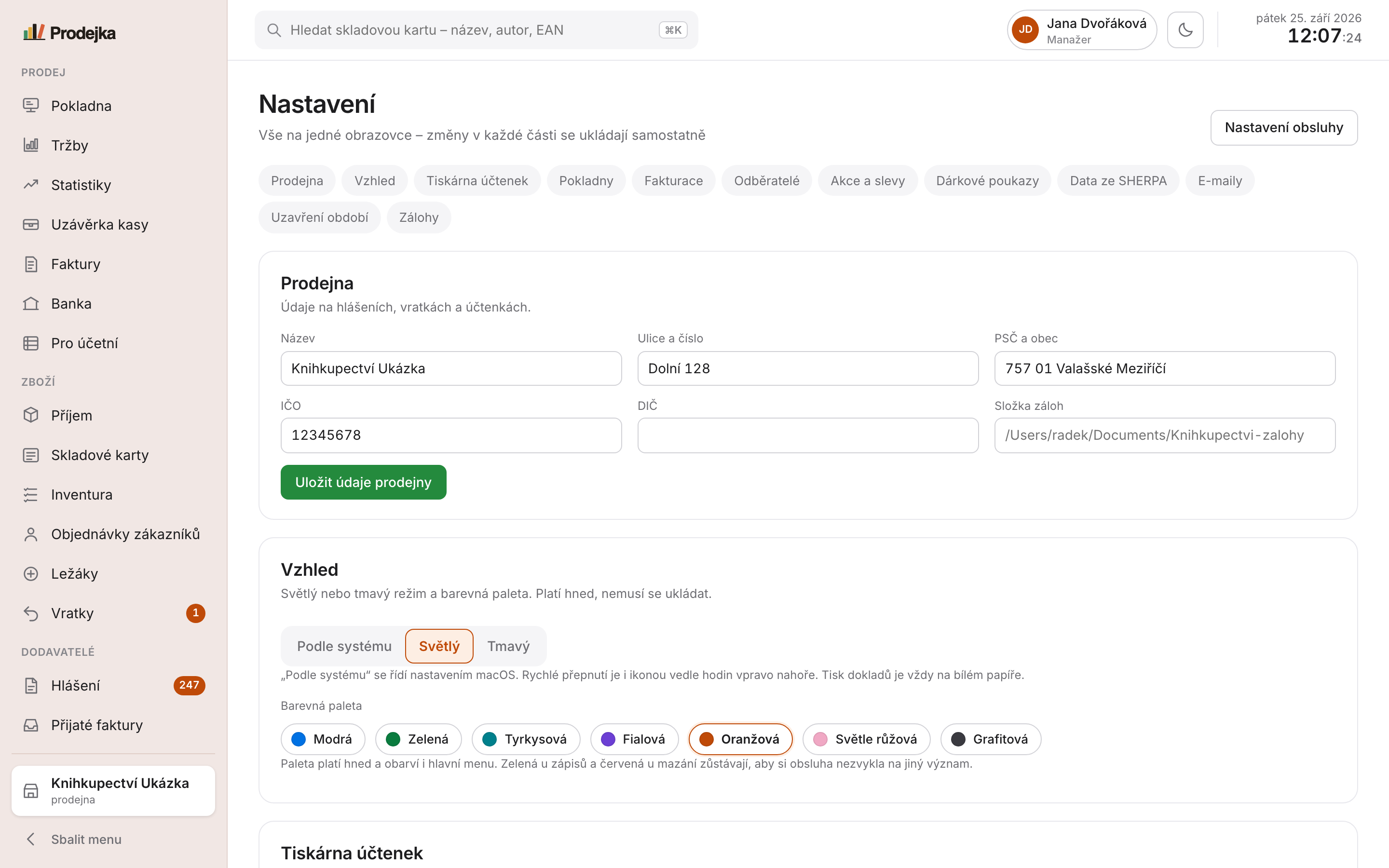Jump to the Tiskárna účtenek section
The image size is (1389, 868).
pos(477,181)
